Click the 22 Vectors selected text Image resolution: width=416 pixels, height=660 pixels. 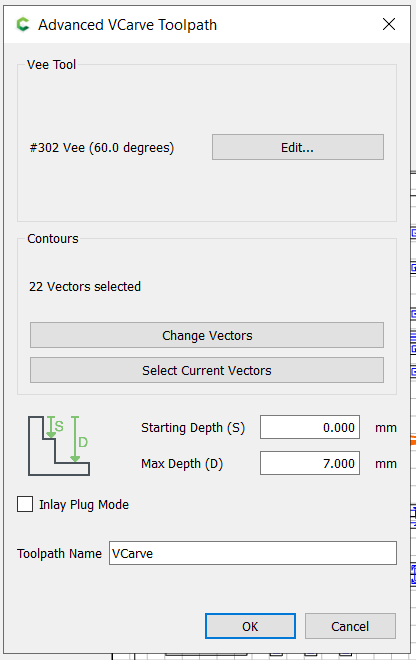(x=85, y=287)
